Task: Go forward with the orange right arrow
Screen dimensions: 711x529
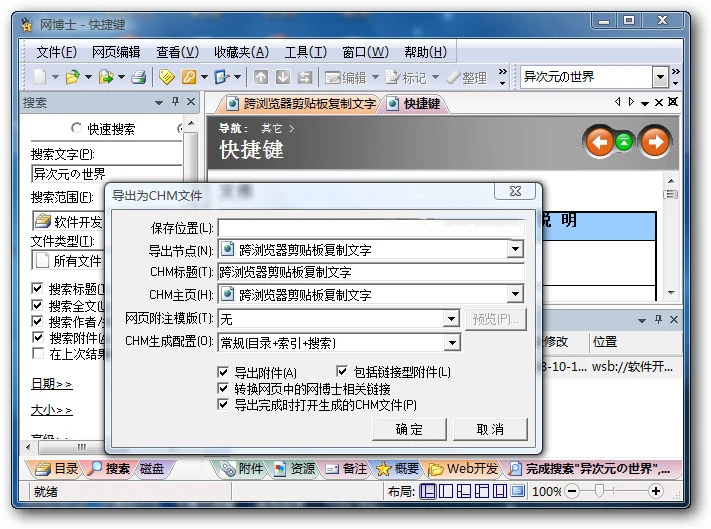Action: click(x=655, y=142)
